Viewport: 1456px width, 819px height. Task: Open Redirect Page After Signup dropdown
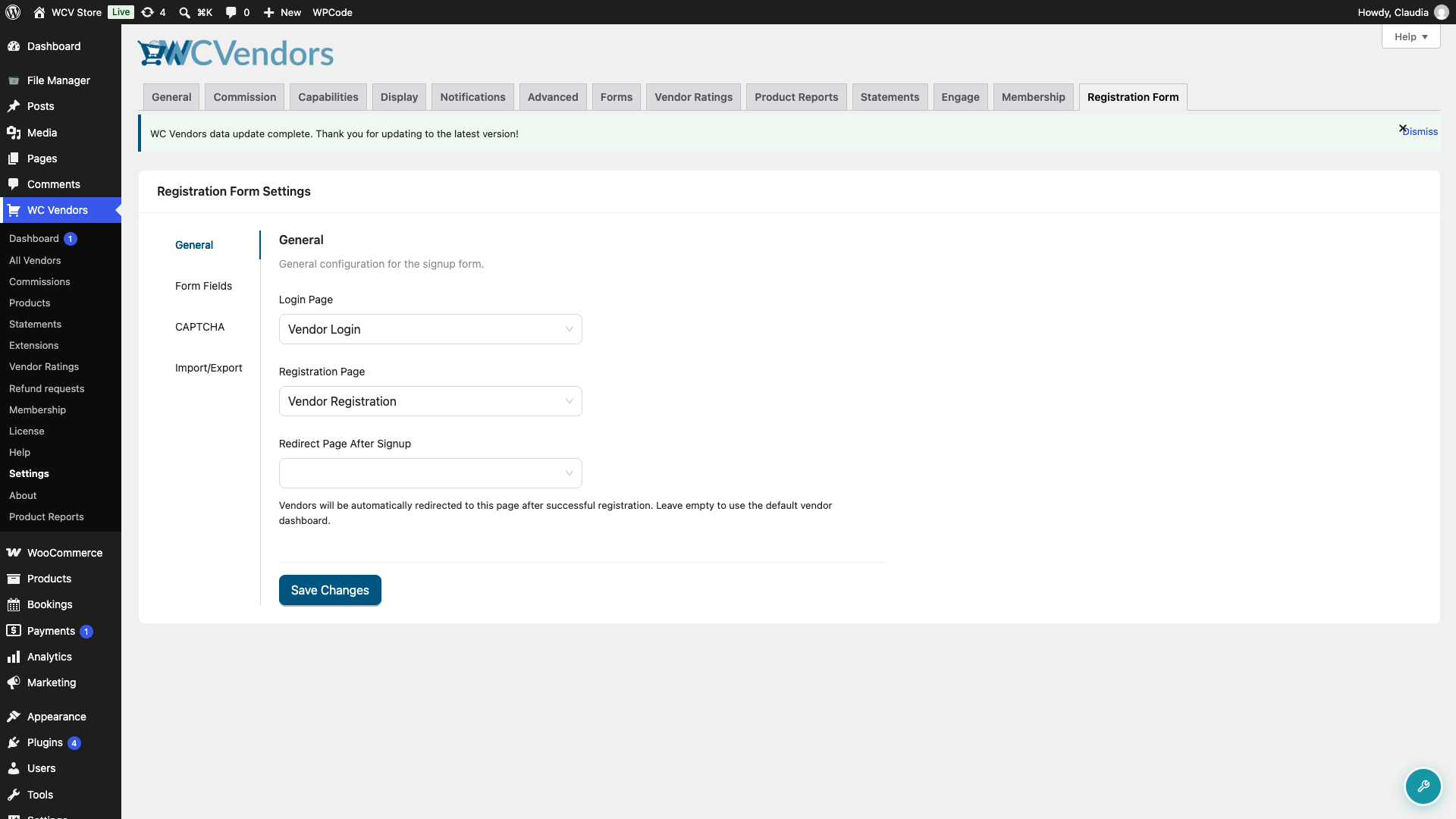(430, 473)
